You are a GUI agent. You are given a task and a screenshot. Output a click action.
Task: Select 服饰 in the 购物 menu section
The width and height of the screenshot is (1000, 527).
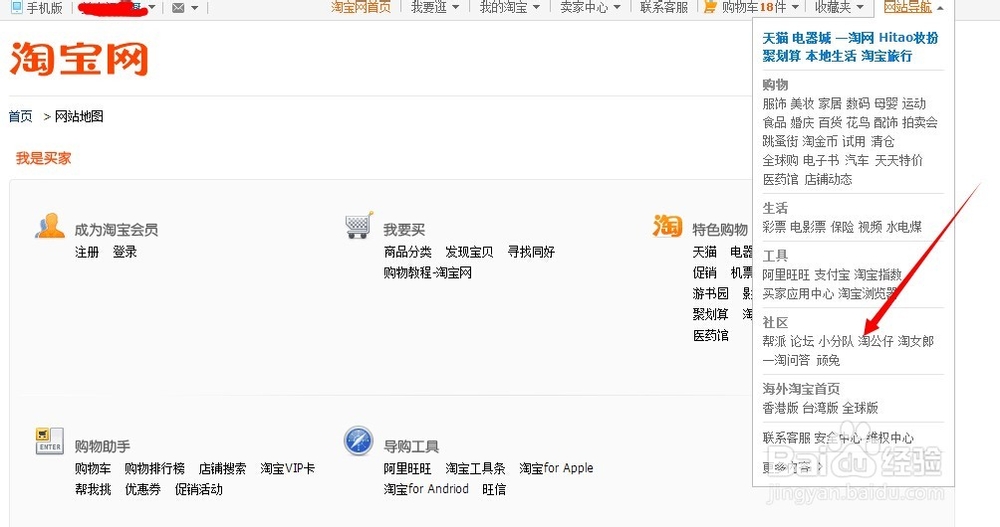pos(774,103)
